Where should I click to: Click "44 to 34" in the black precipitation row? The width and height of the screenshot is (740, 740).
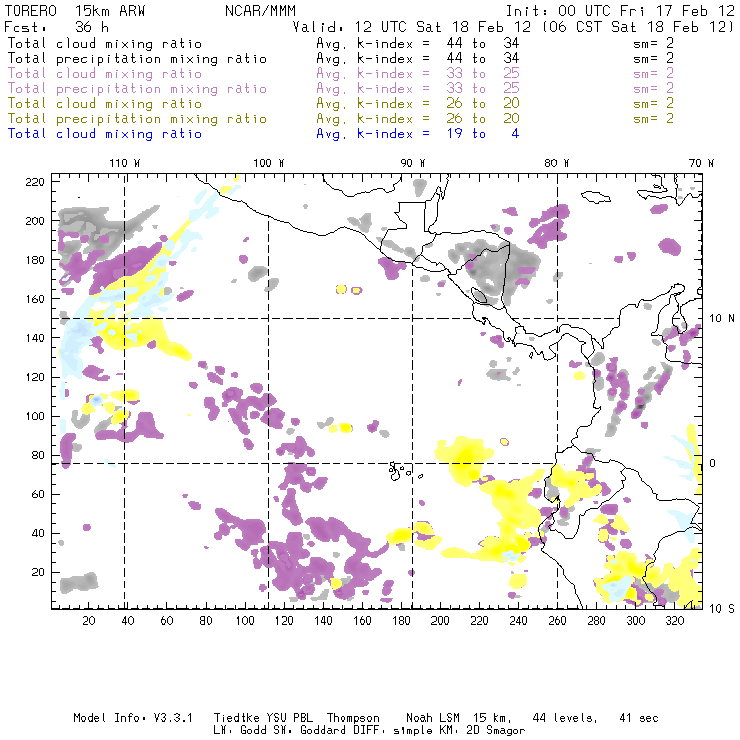click(483, 59)
